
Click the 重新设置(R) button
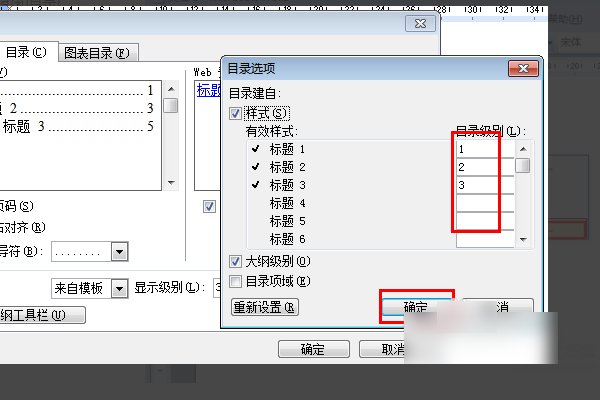click(265, 307)
